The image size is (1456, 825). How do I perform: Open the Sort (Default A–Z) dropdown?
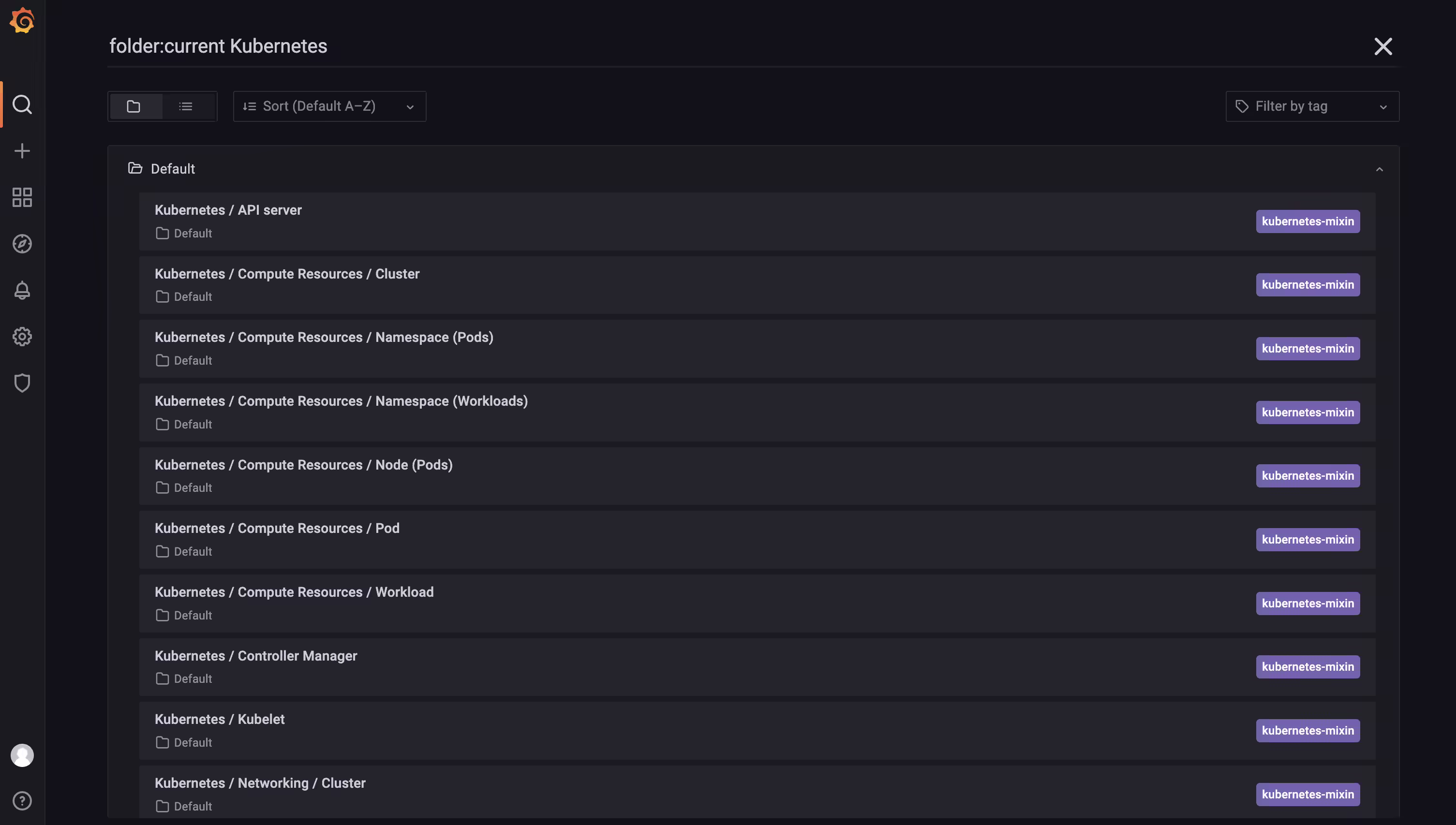329,106
